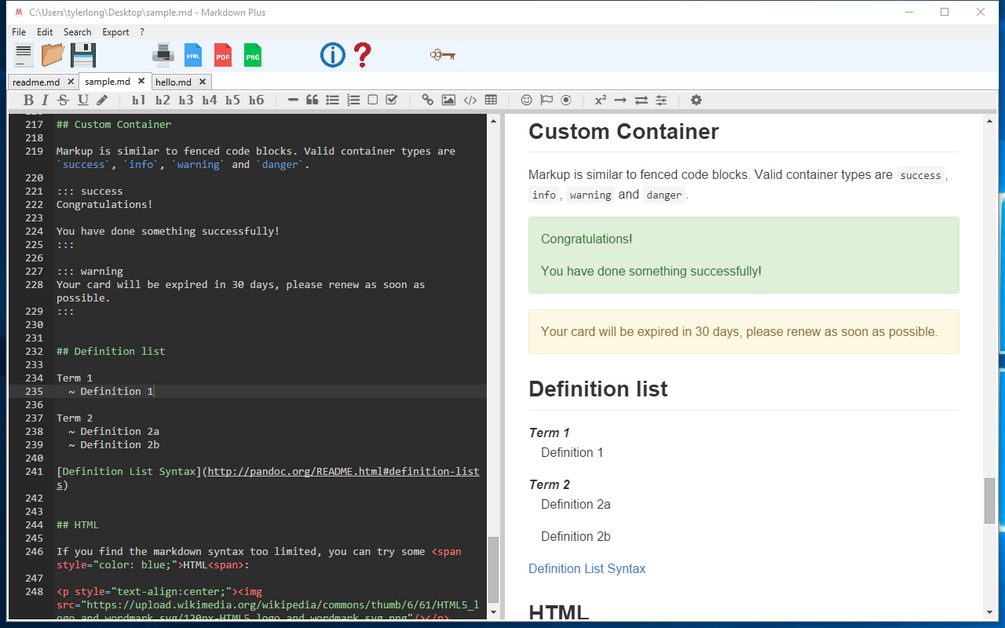The height and width of the screenshot is (628, 1005).
Task: Insert an h4 heading
Action: tap(209, 100)
